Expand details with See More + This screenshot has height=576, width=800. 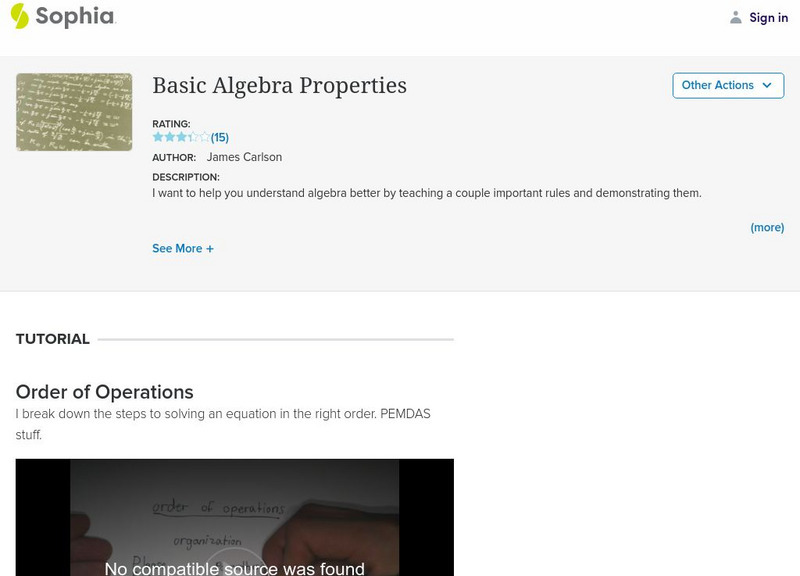click(183, 248)
